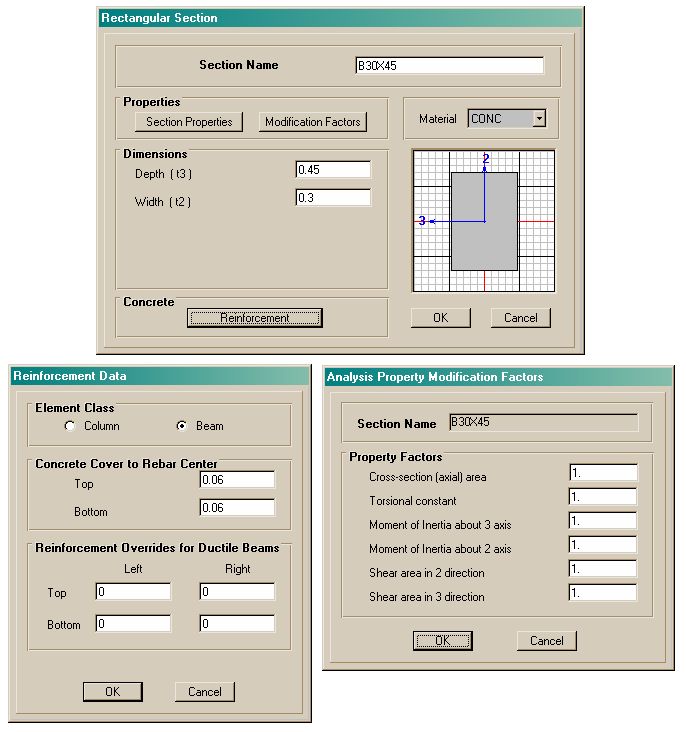Viewport: 686px width, 732px height.
Task: Click the axis 2 label in preview
Action: (x=486, y=159)
